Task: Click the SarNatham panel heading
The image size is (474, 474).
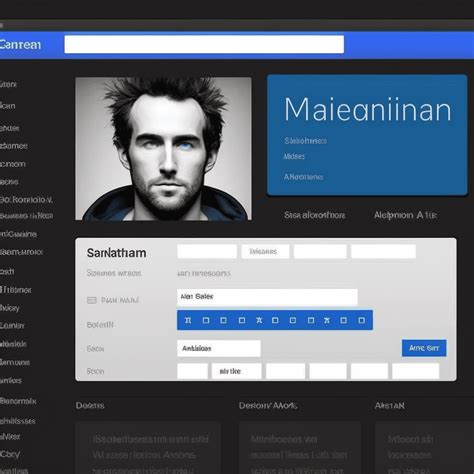Action: click(x=116, y=253)
